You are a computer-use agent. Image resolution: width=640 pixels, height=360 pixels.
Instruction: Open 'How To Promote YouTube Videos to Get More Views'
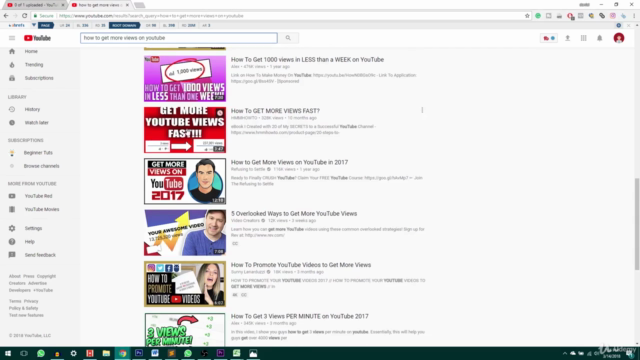[x=301, y=265]
